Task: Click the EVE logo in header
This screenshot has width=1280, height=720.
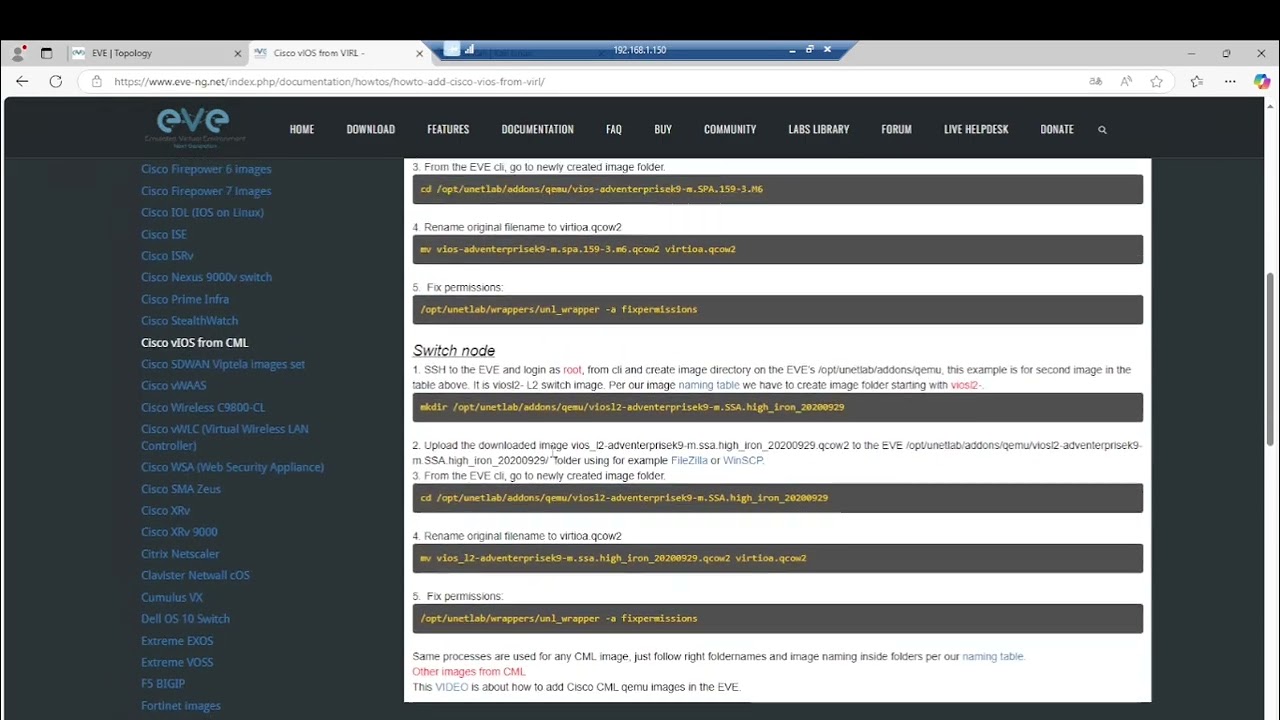Action: (x=195, y=126)
